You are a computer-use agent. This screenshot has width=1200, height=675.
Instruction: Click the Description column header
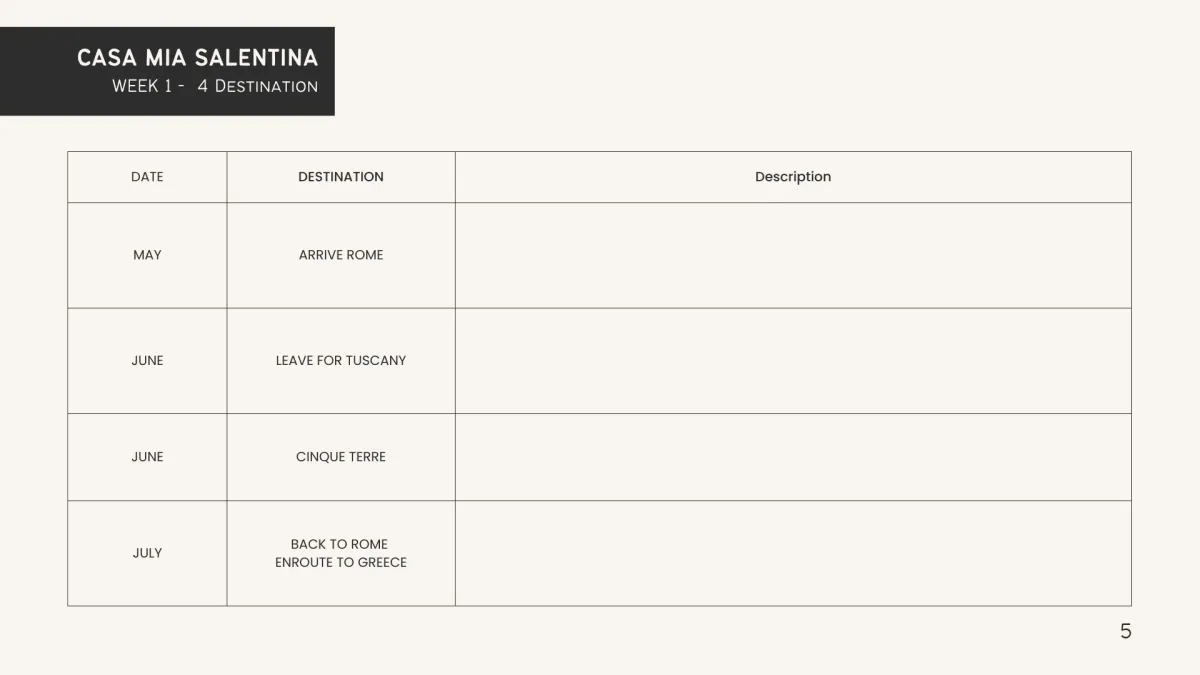click(x=793, y=177)
